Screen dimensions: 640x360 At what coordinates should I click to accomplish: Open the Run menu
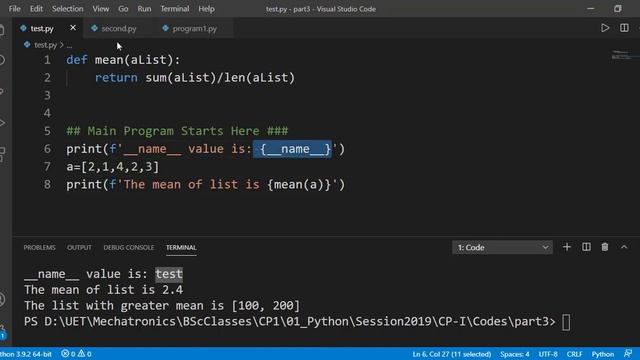tap(144, 9)
